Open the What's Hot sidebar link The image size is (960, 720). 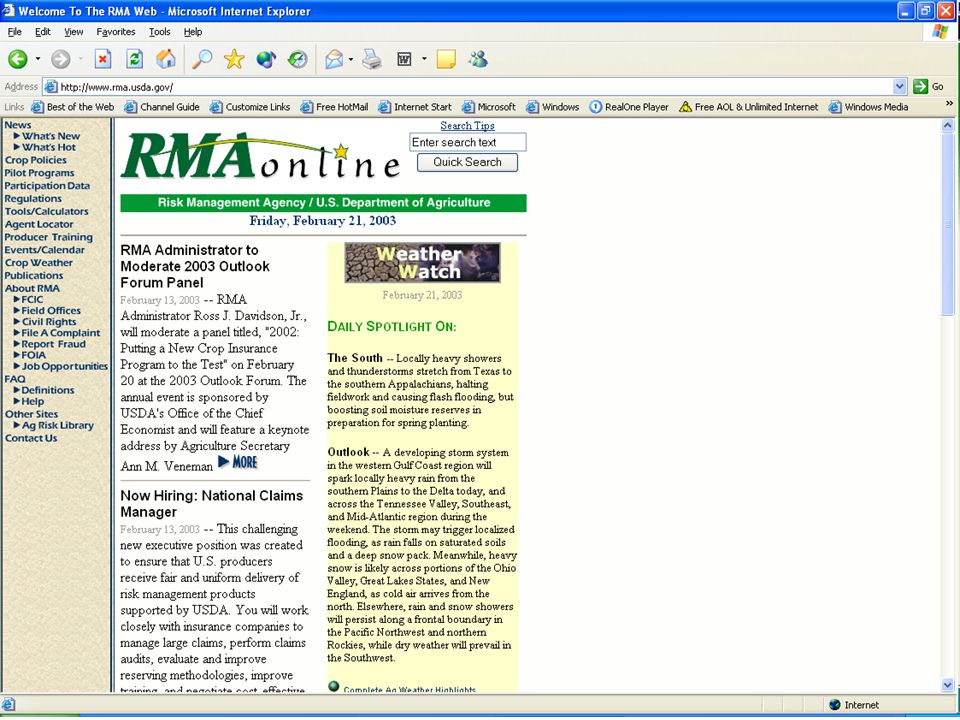[x=49, y=147]
